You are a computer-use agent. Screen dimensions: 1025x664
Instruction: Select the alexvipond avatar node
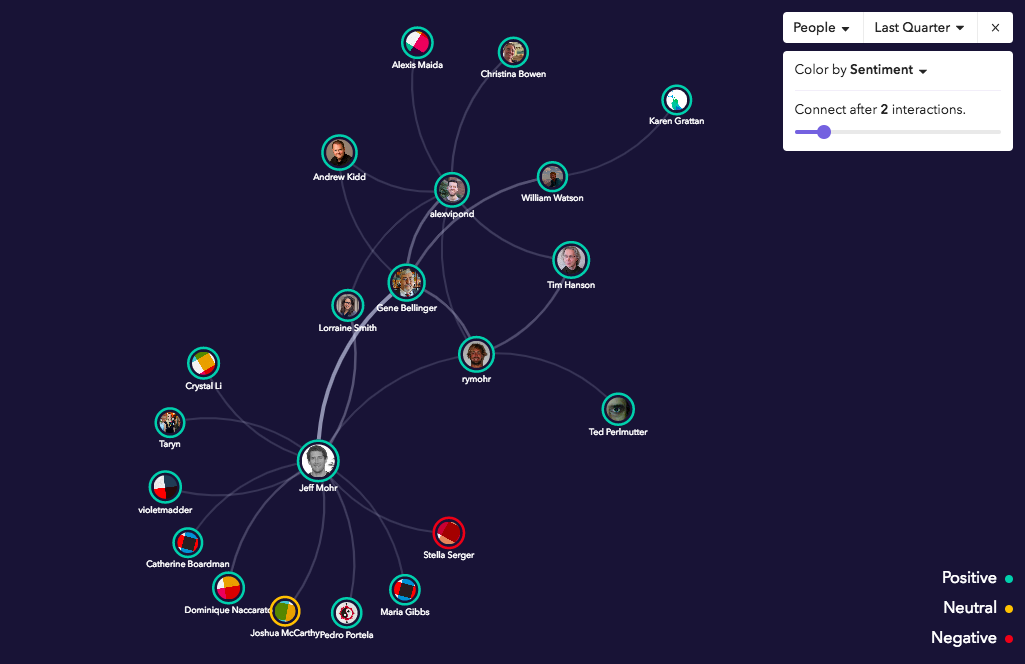(x=452, y=190)
